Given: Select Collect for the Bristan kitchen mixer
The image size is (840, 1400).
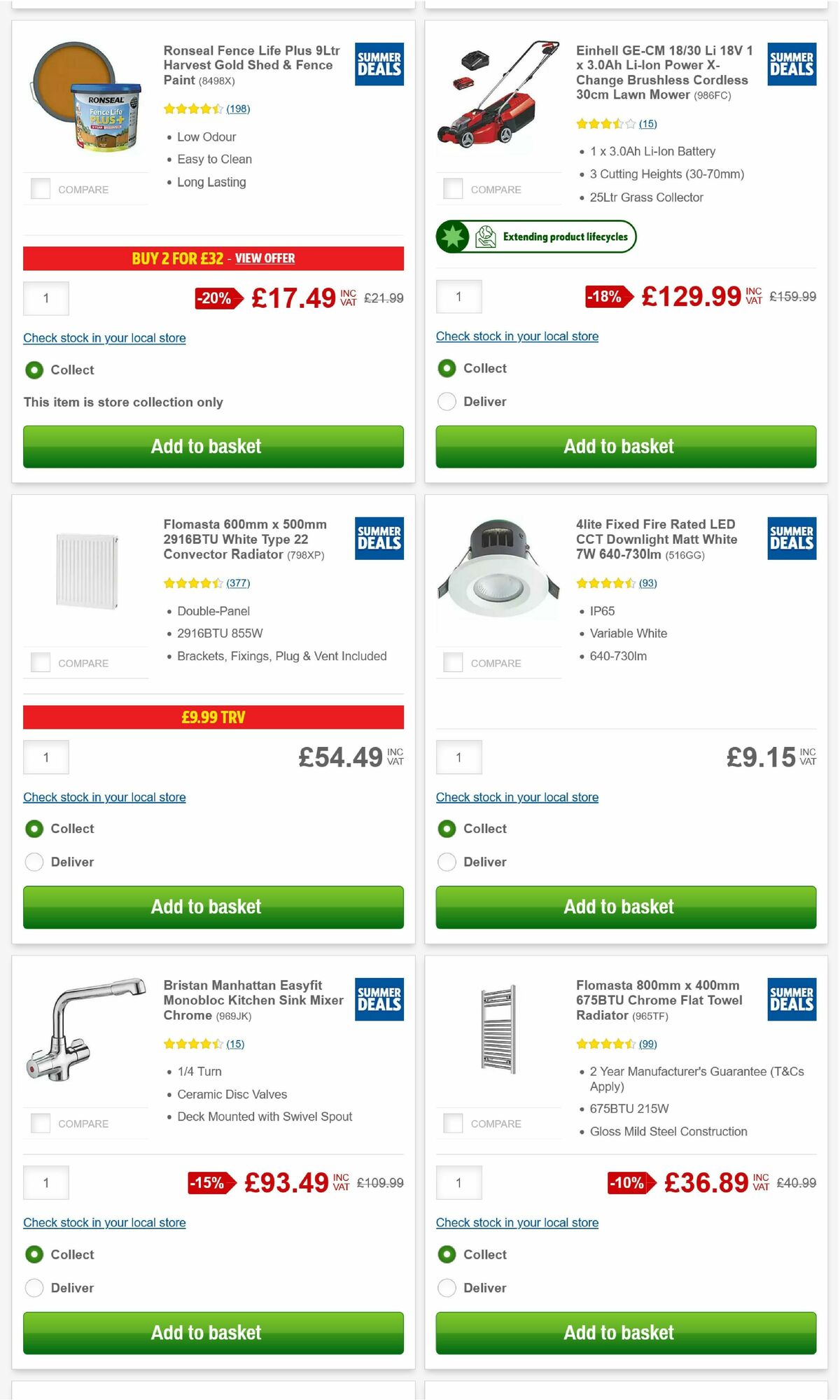Looking at the screenshot, I should (x=34, y=1254).
